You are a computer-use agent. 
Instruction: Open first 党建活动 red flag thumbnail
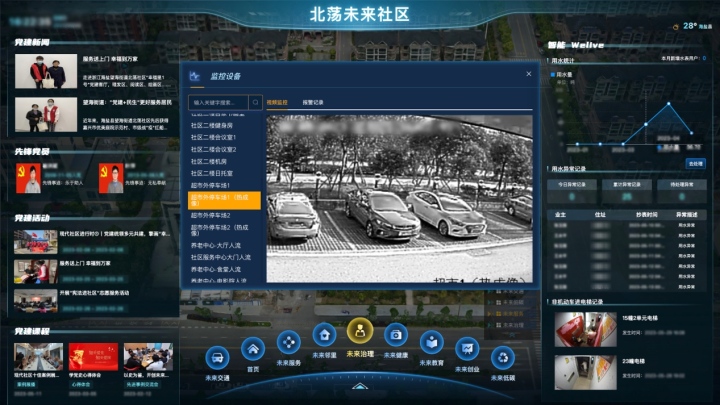pyautogui.click(x=35, y=242)
